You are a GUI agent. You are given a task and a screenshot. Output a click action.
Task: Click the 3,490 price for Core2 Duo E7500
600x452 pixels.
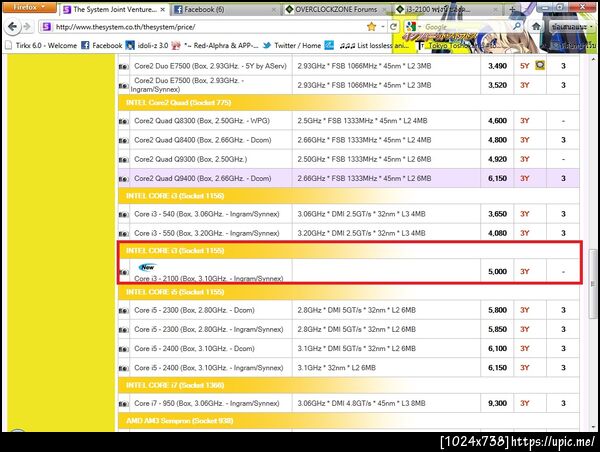(x=497, y=66)
